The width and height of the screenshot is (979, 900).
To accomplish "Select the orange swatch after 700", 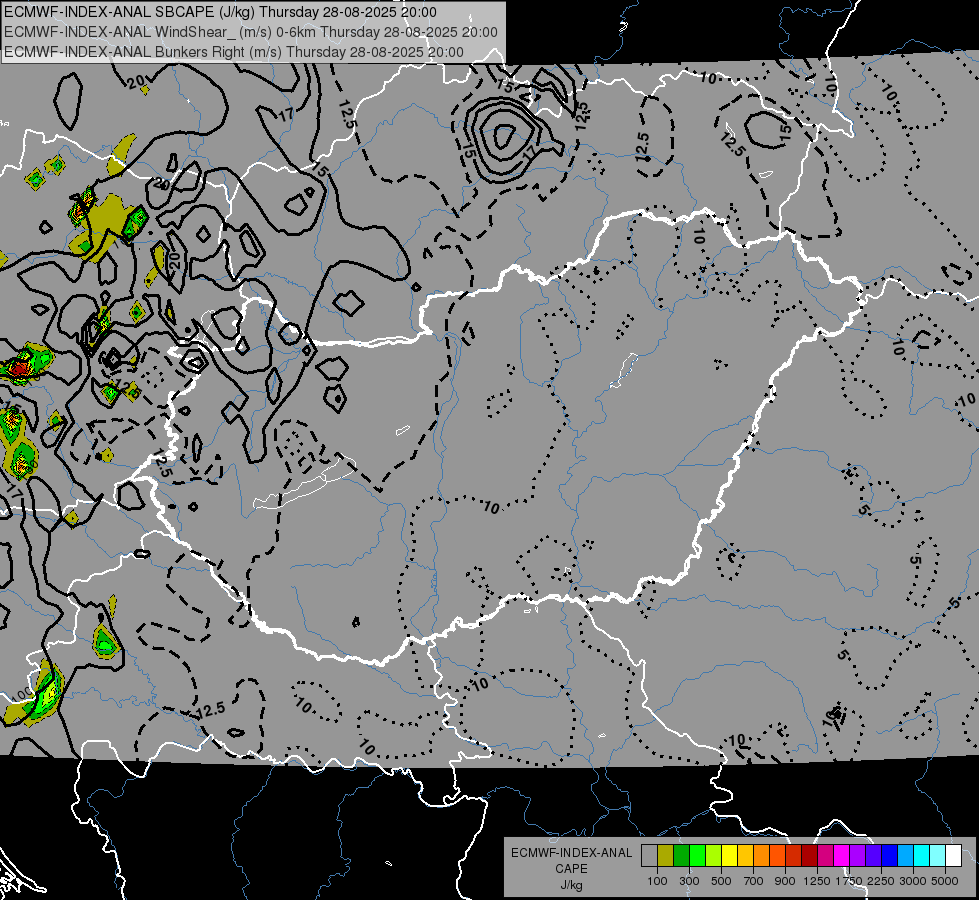I will (761, 855).
